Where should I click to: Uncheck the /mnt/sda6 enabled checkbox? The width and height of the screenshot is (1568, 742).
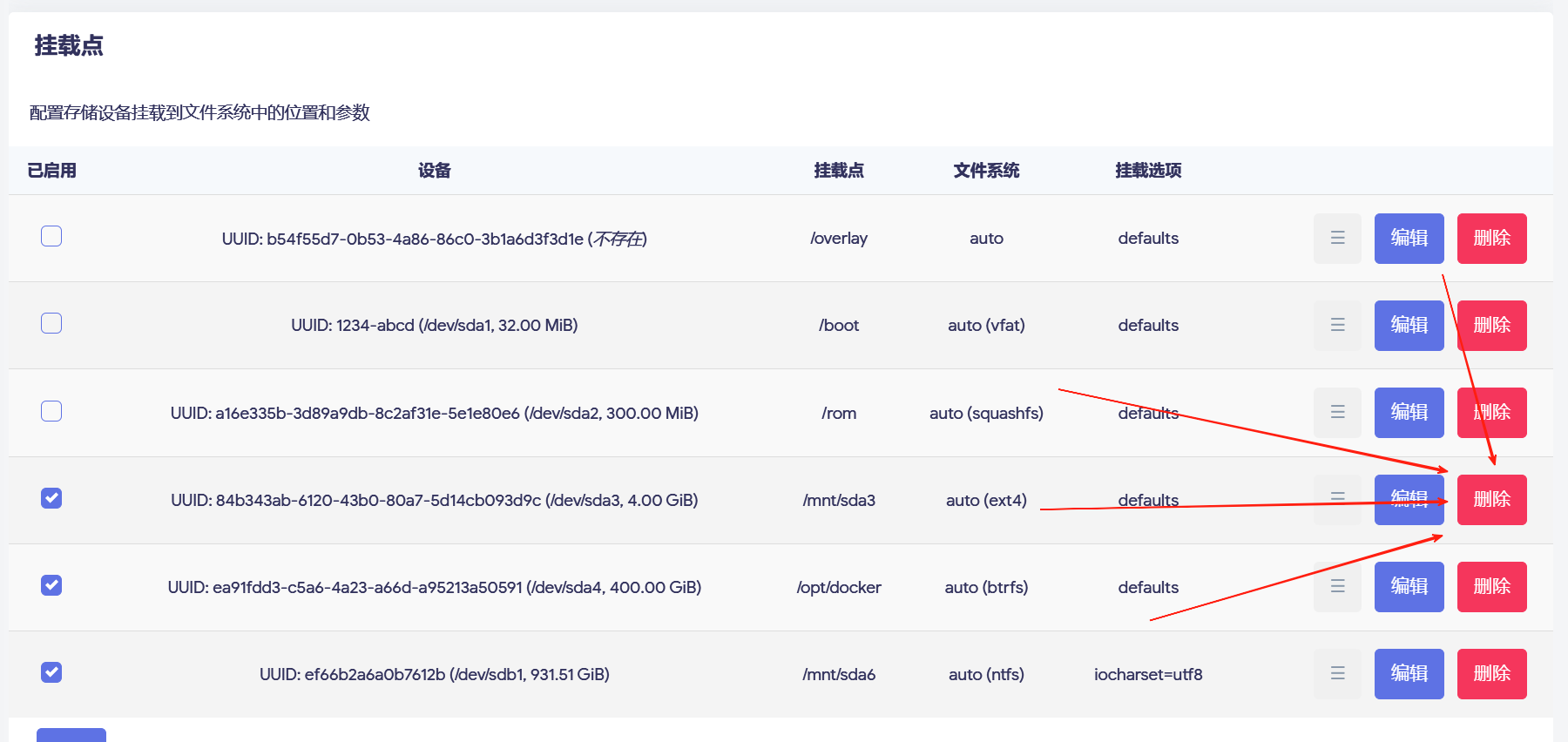pos(51,672)
